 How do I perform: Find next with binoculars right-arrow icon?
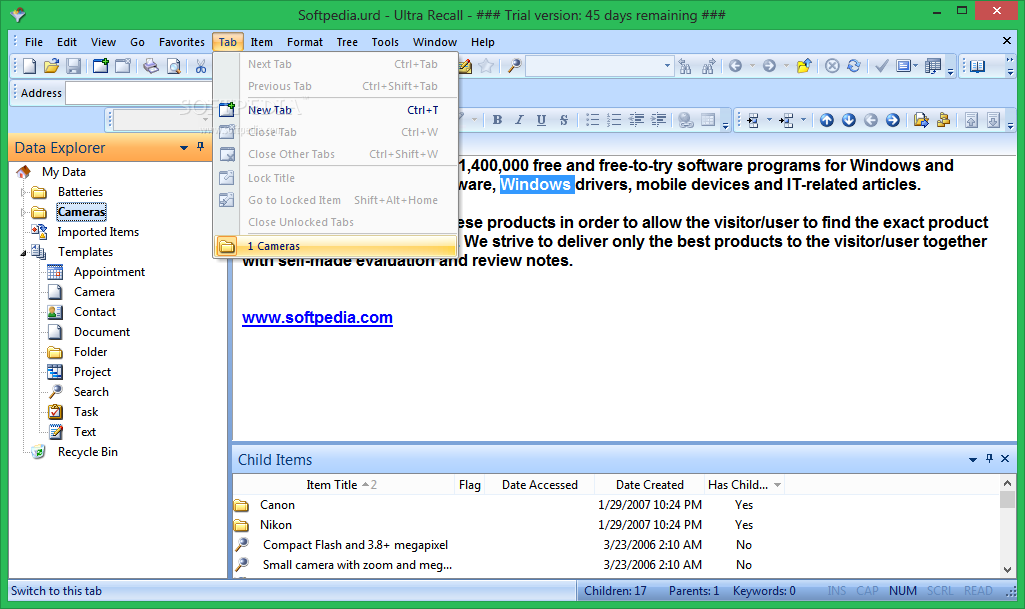tap(708, 65)
